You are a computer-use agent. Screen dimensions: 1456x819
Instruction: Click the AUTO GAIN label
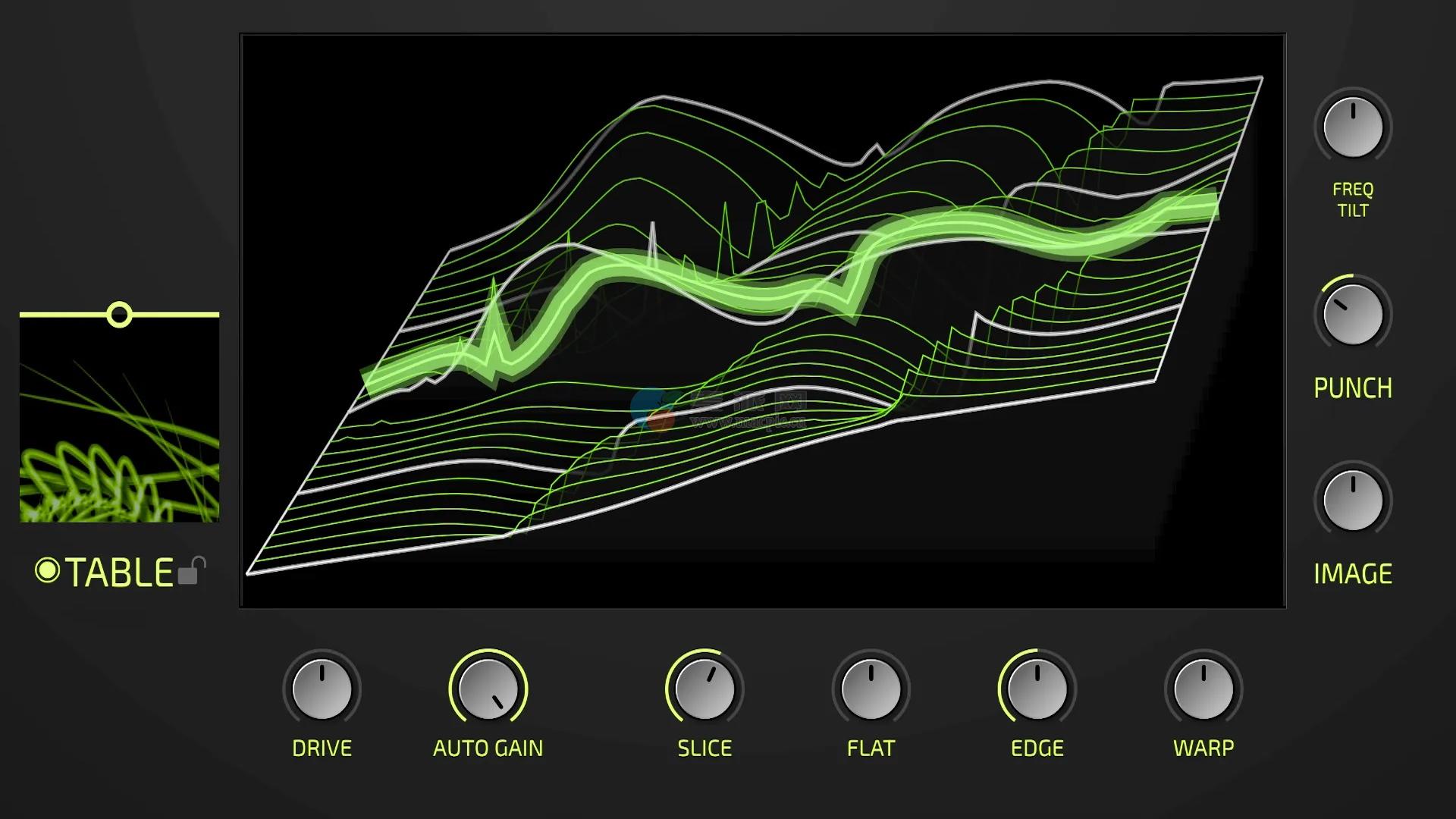(x=488, y=748)
